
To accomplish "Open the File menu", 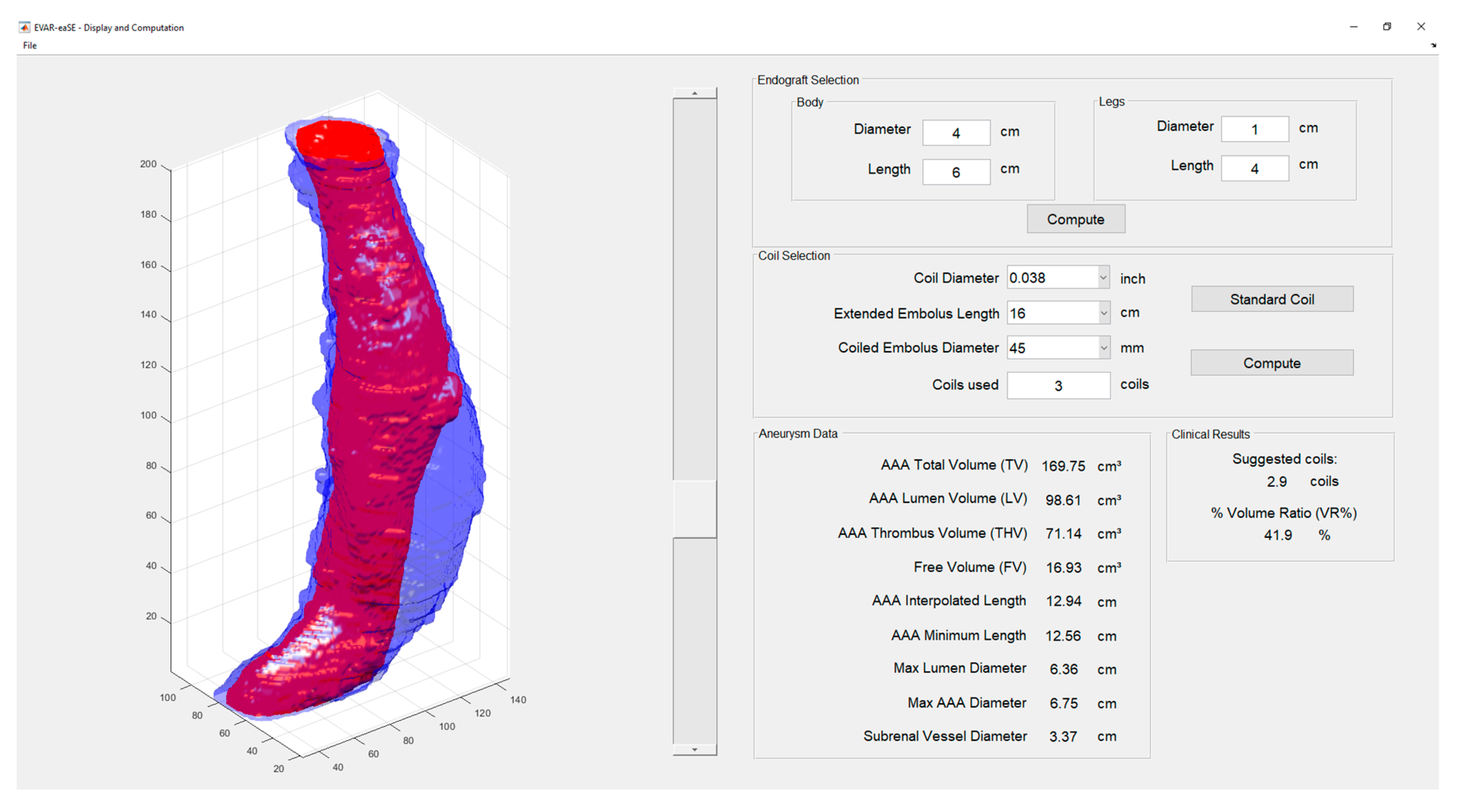I will [29, 46].
